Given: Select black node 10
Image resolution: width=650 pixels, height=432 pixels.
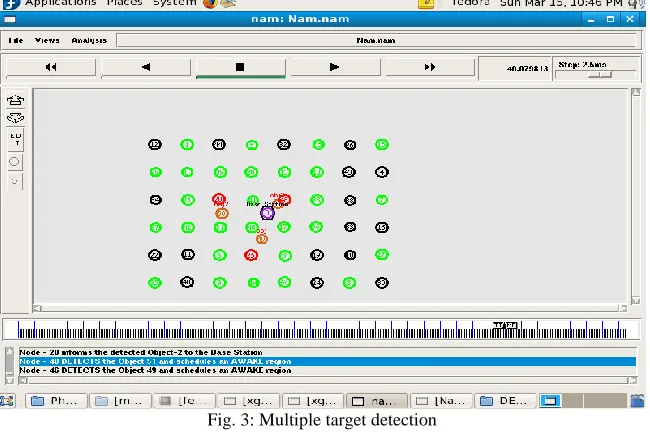Looking at the screenshot, I should click(350, 255).
